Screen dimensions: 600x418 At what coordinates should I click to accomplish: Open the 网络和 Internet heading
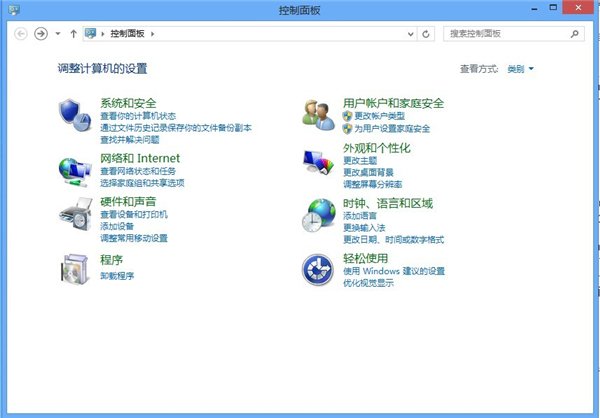[x=140, y=158]
